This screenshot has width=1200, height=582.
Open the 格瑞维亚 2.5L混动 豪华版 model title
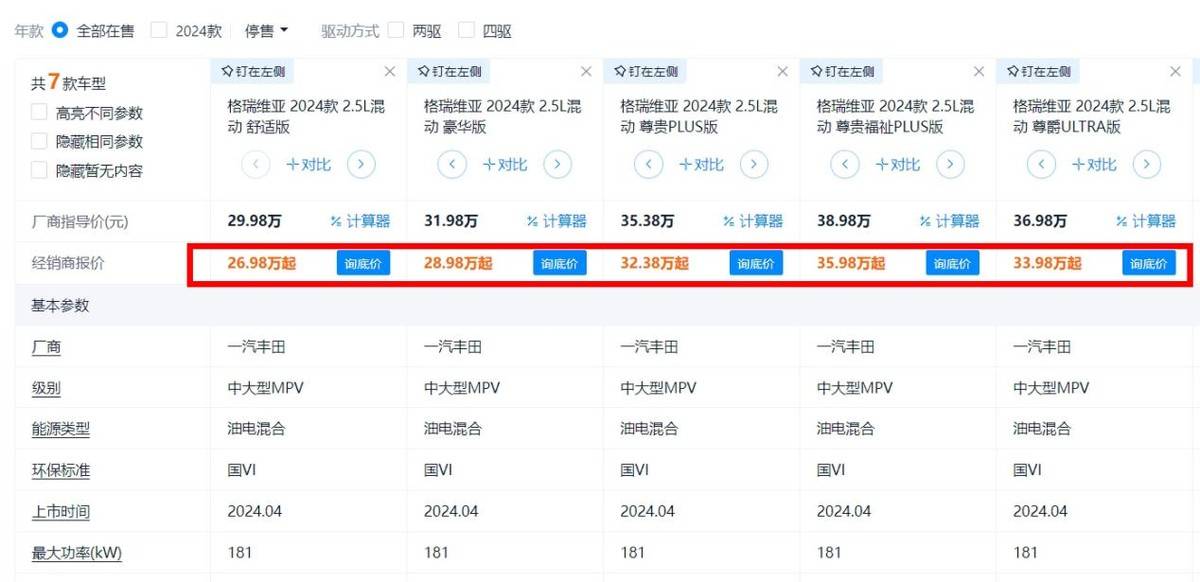[502, 116]
